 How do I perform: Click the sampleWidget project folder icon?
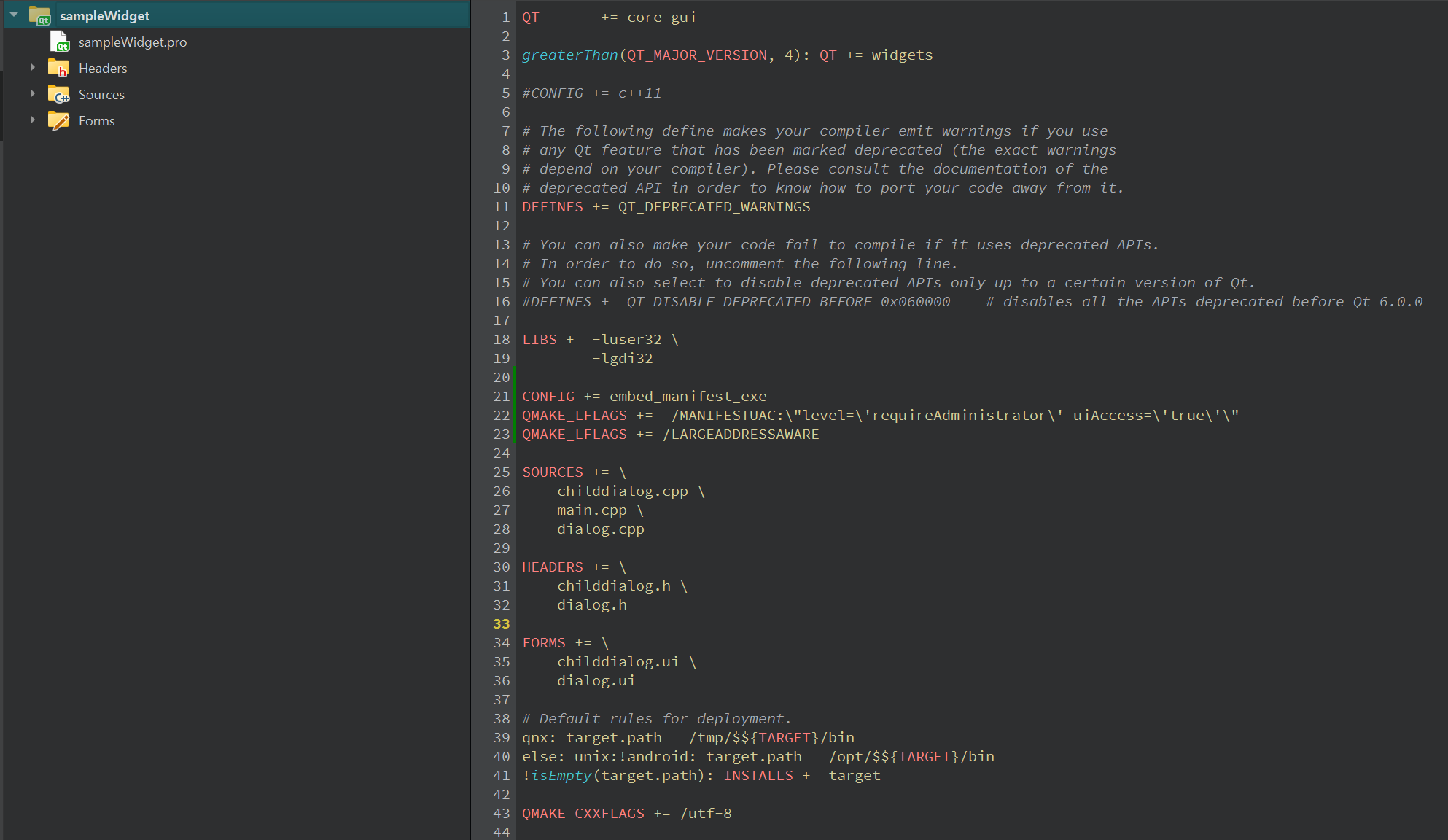(x=39, y=16)
